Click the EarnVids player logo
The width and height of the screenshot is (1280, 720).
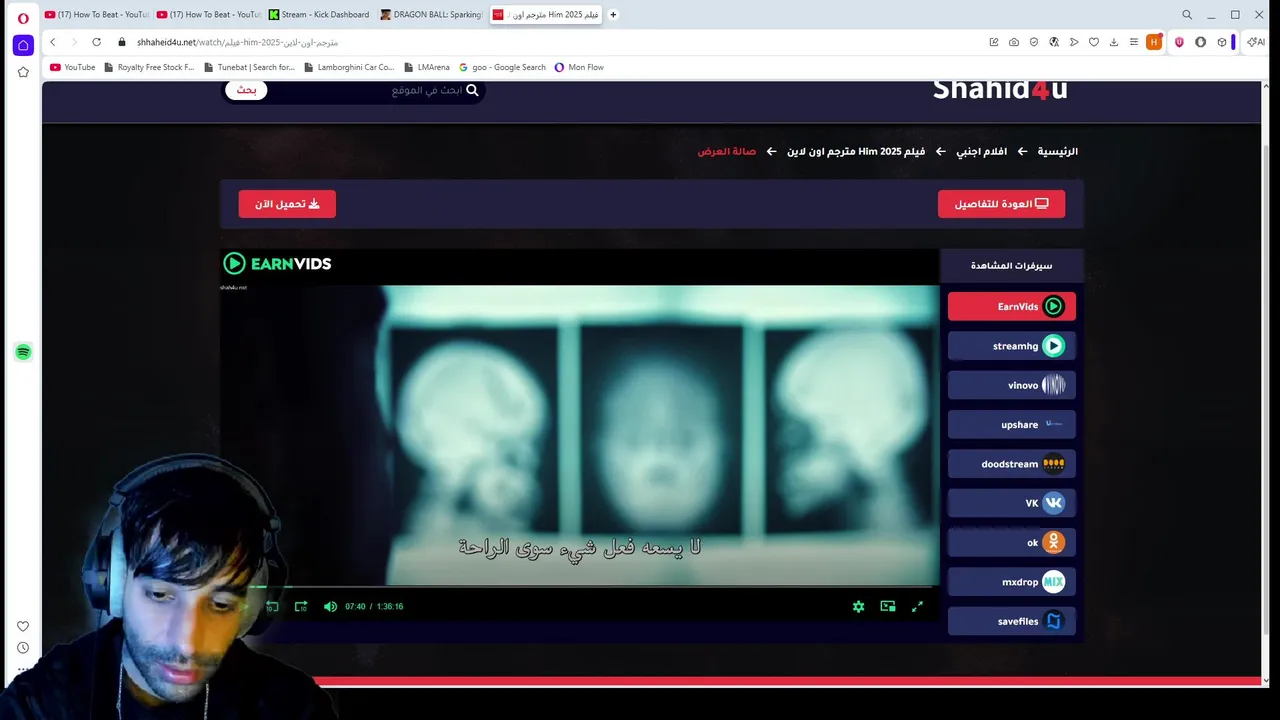[277, 264]
